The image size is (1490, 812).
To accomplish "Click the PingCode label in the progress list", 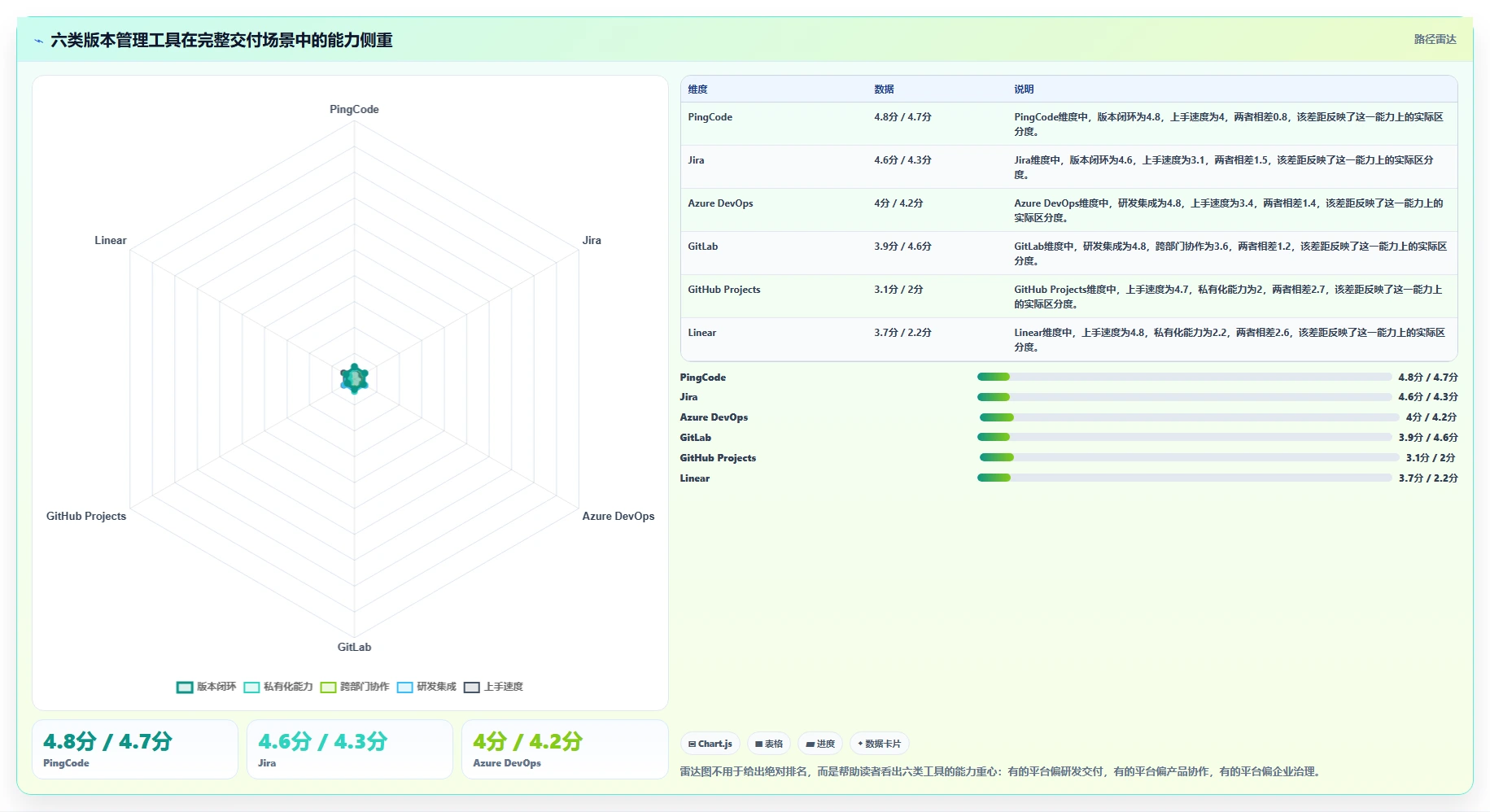I will (703, 378).
